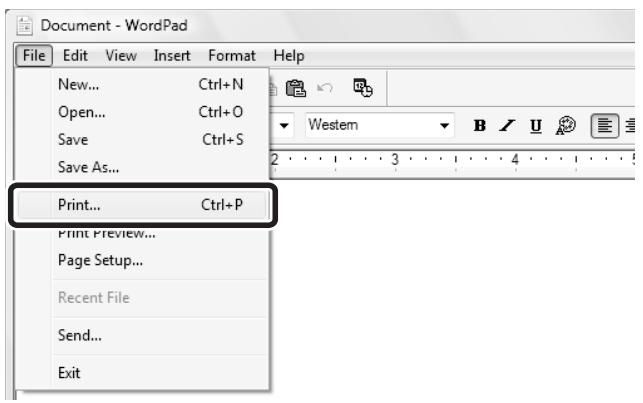Image resolution: width=643 pixels, height=403 pixels.
Task: Choose New... from File menu
Action: tap(142, 84)
